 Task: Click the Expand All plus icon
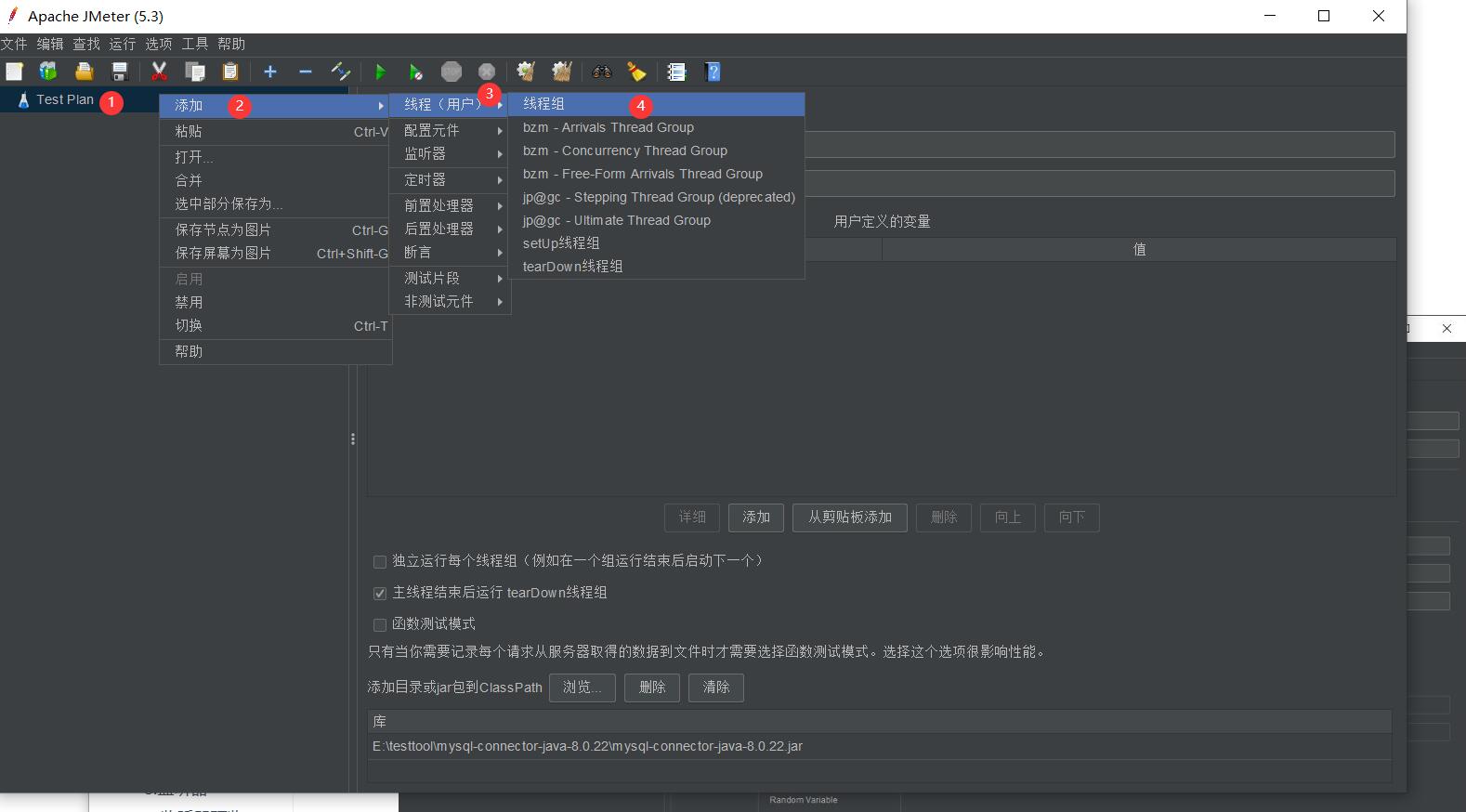pyautogui.click(x=270, y=72)
